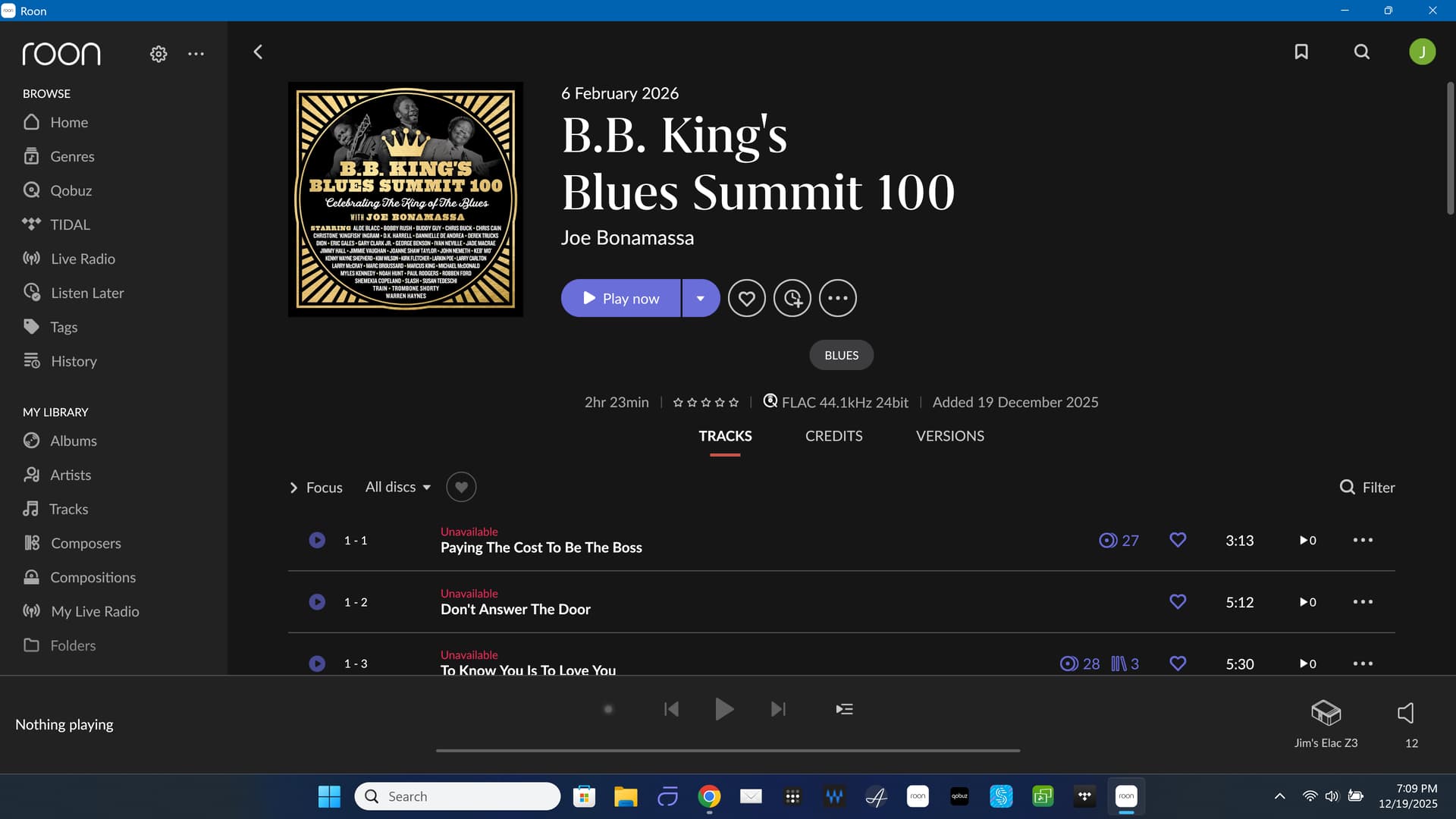
Task: Click the playback seek bar
Action: pyautogui.click(x=728, y=751)
